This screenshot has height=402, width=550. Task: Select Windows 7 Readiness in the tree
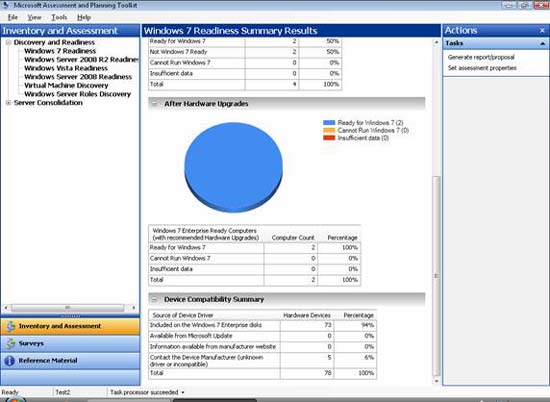(60, 51)
